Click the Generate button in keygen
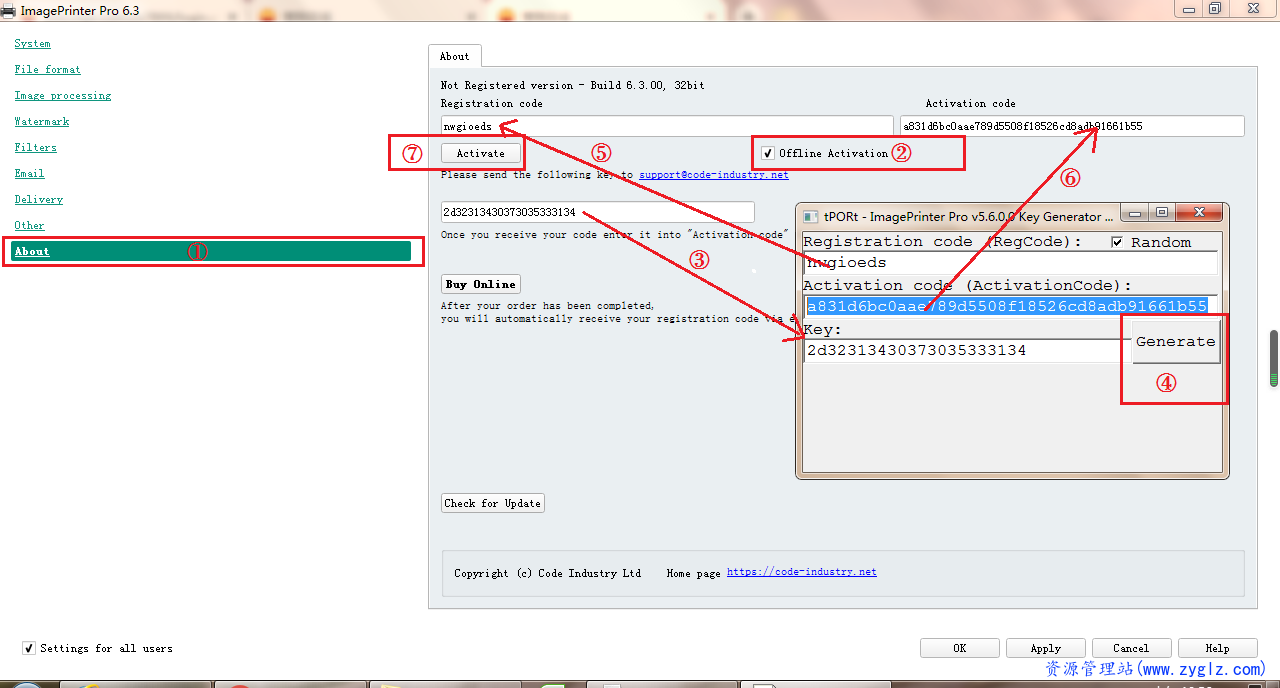The image size is (1280, 688). tap(1176, 341)
